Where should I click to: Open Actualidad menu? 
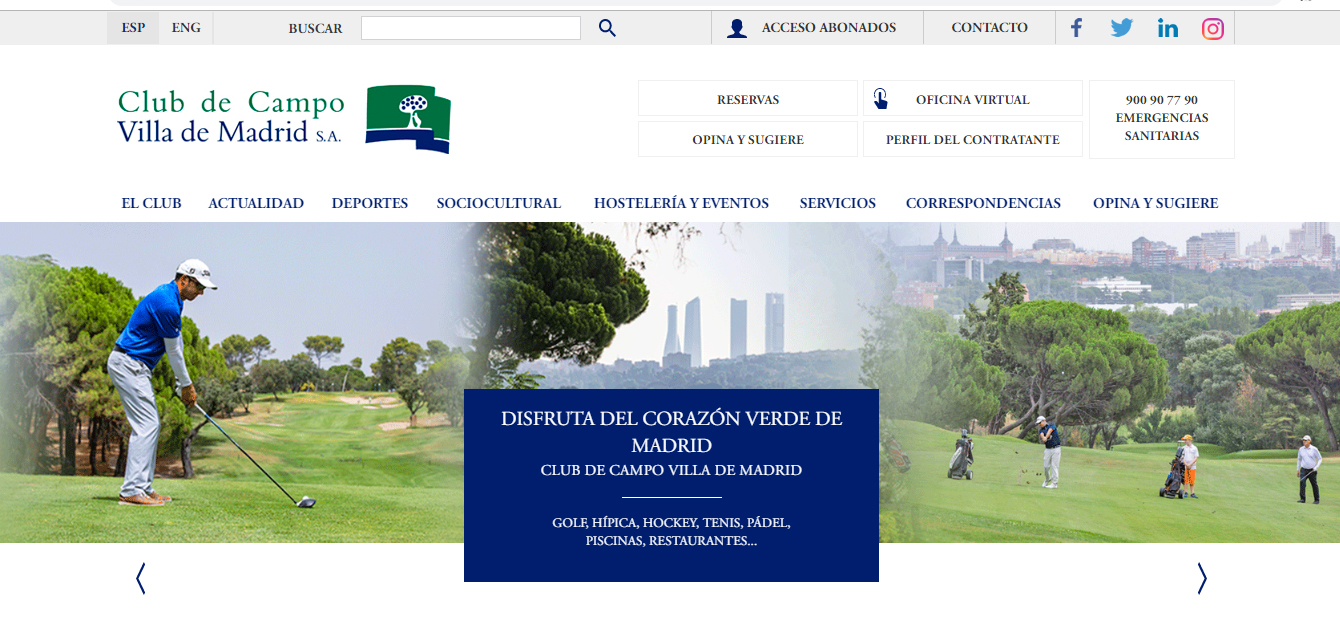tap(256, 203)
